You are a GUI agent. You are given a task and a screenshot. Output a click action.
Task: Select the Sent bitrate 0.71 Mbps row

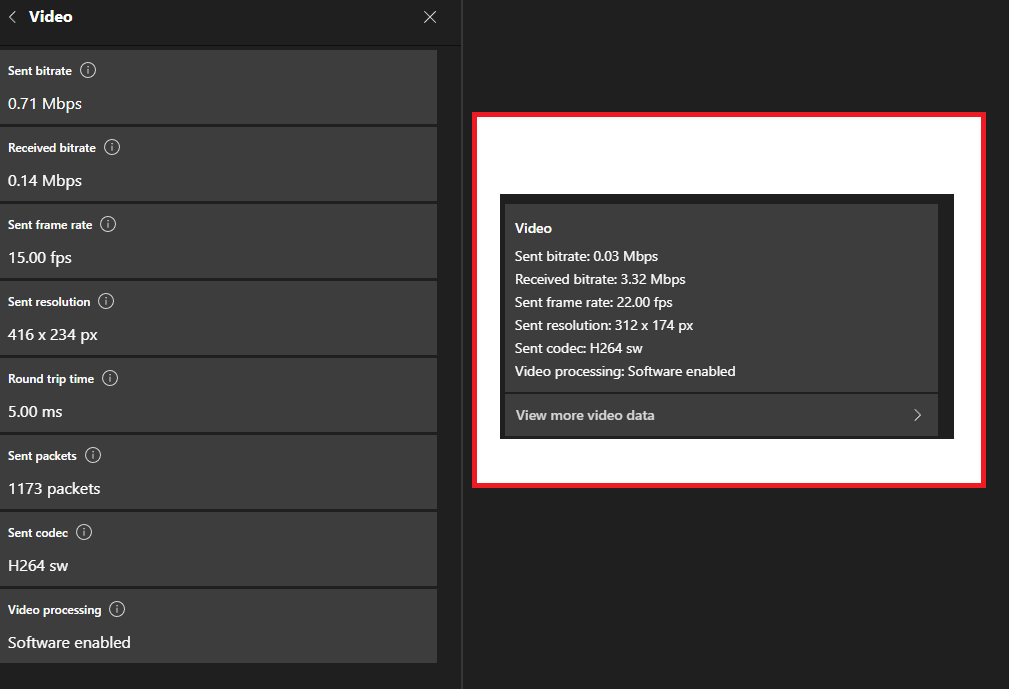point(220,87)
